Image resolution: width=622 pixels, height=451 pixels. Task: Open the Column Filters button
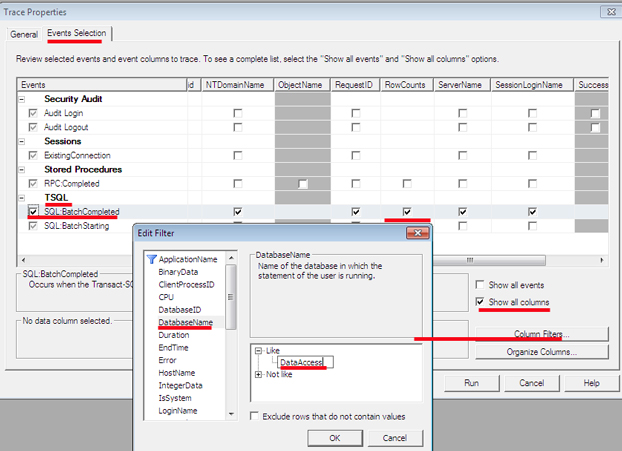(541, 334)
